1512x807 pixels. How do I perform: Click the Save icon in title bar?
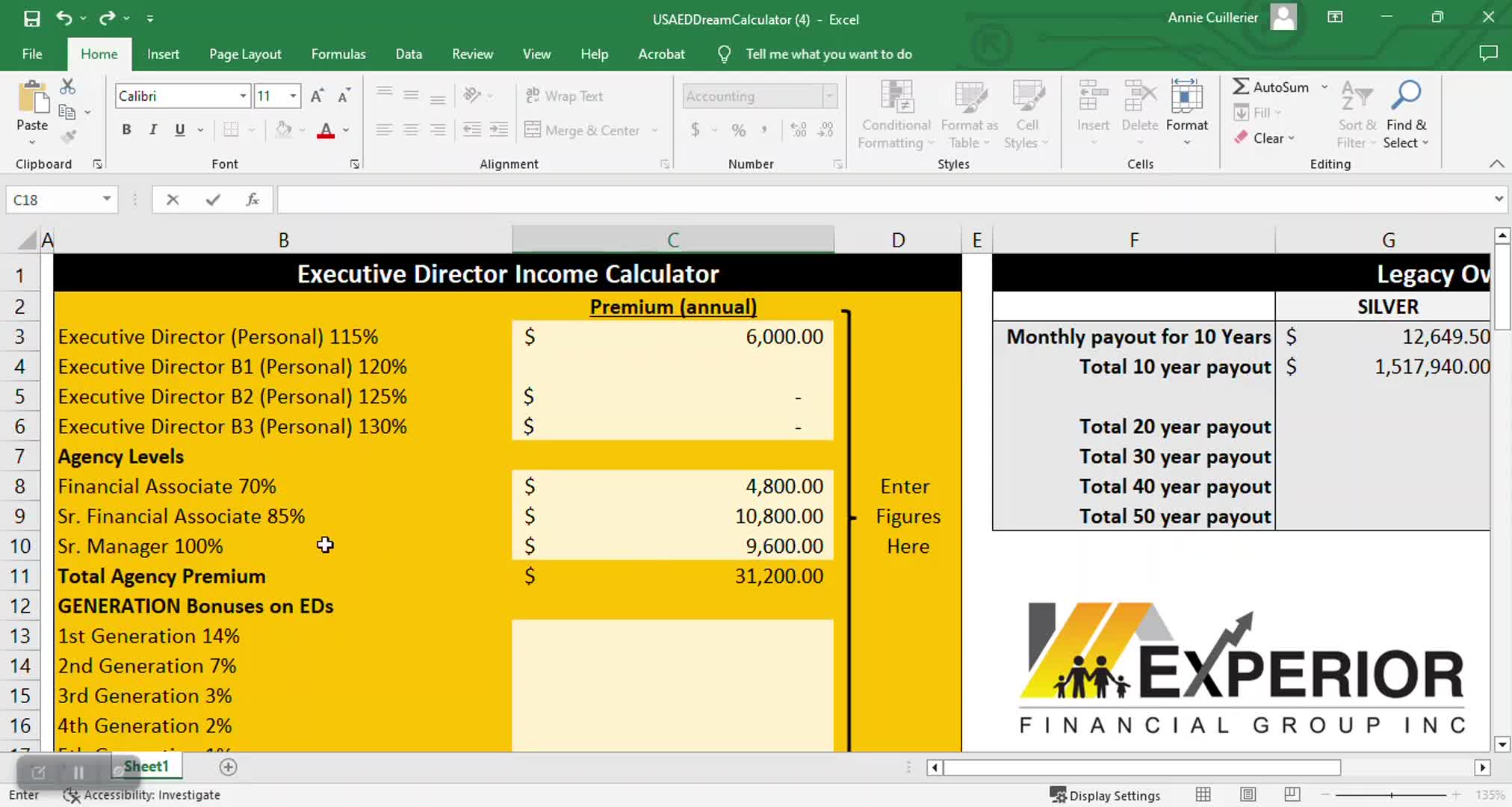pyautogui.click(x=31, y=19)
